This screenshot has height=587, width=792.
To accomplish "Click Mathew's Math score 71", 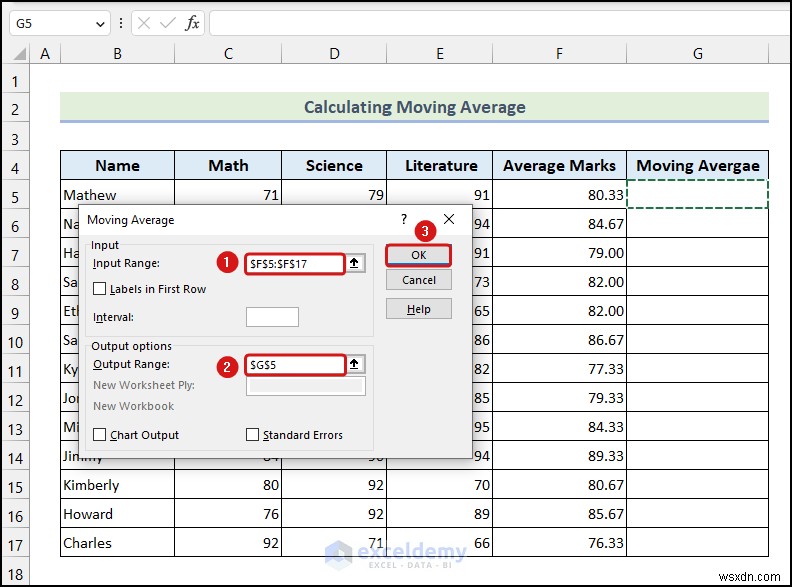I will (x=228, y=194).
